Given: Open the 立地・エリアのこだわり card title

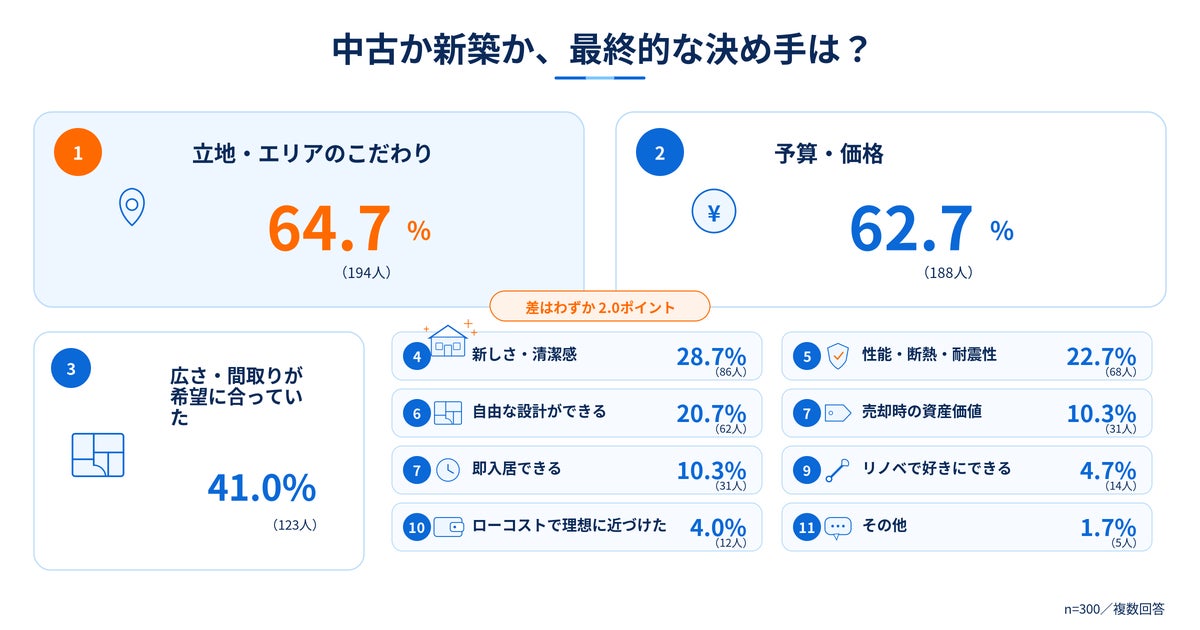Looking at the screenshot, I should [313, 154].
